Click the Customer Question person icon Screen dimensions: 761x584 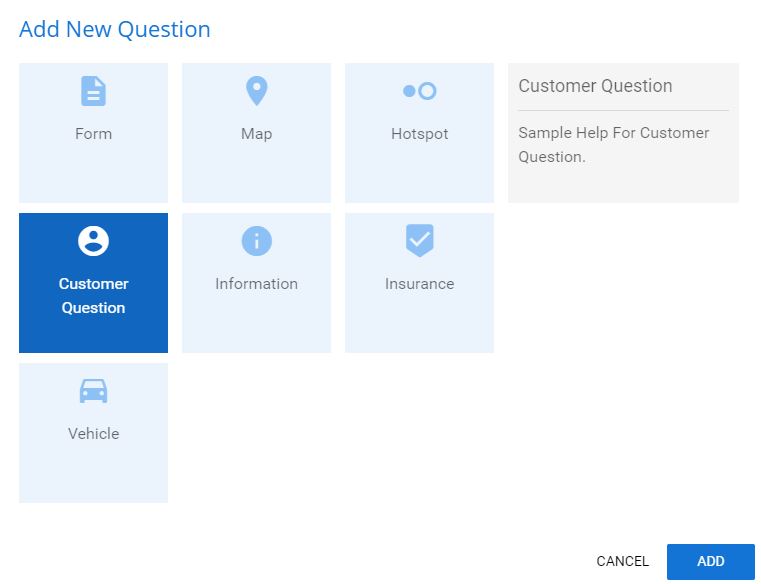tap(93, 241)
